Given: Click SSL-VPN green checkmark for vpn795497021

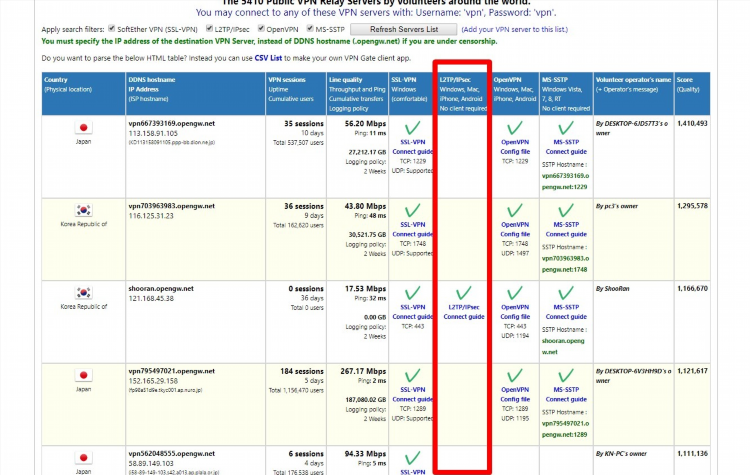Looking at the screenshot, I should pos(412,376).
